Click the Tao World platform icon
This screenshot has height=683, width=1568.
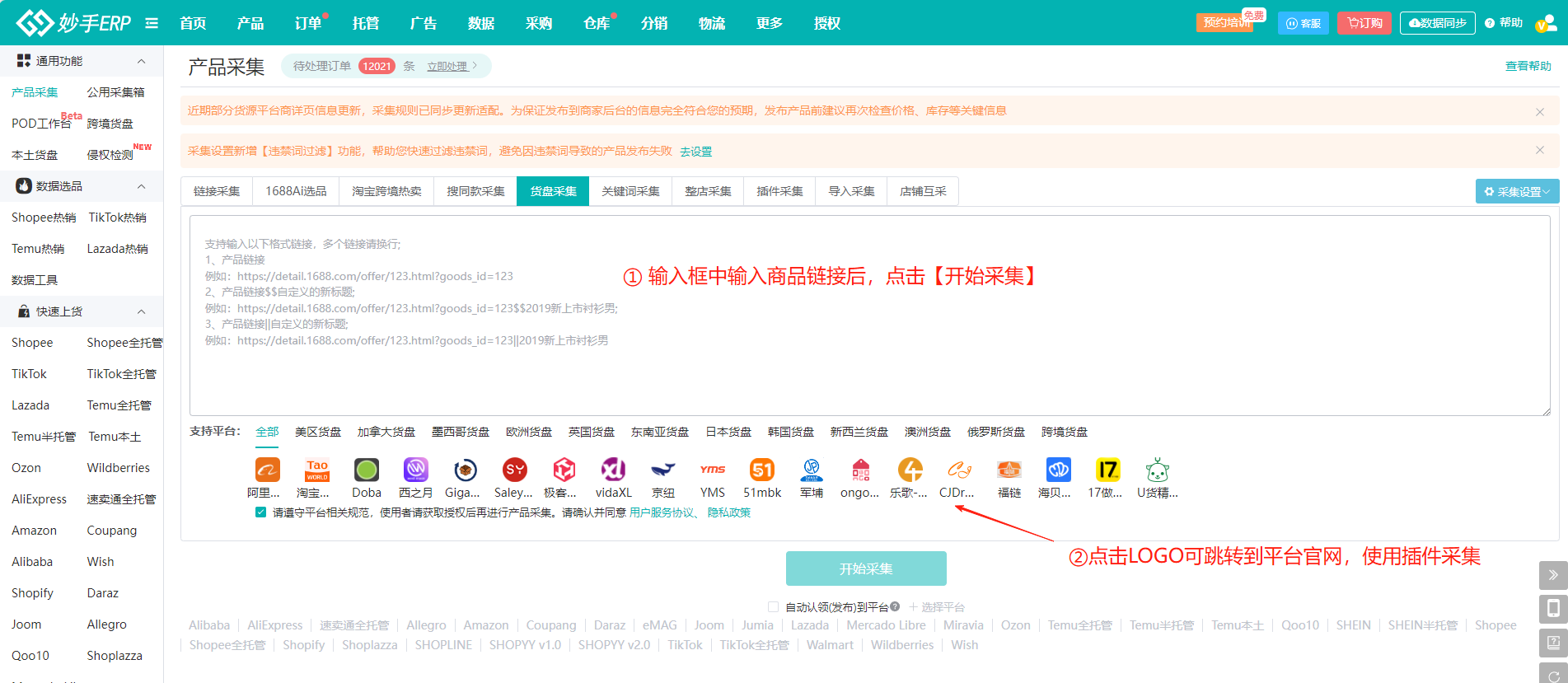pyautogui.click(x=316, y=470)
